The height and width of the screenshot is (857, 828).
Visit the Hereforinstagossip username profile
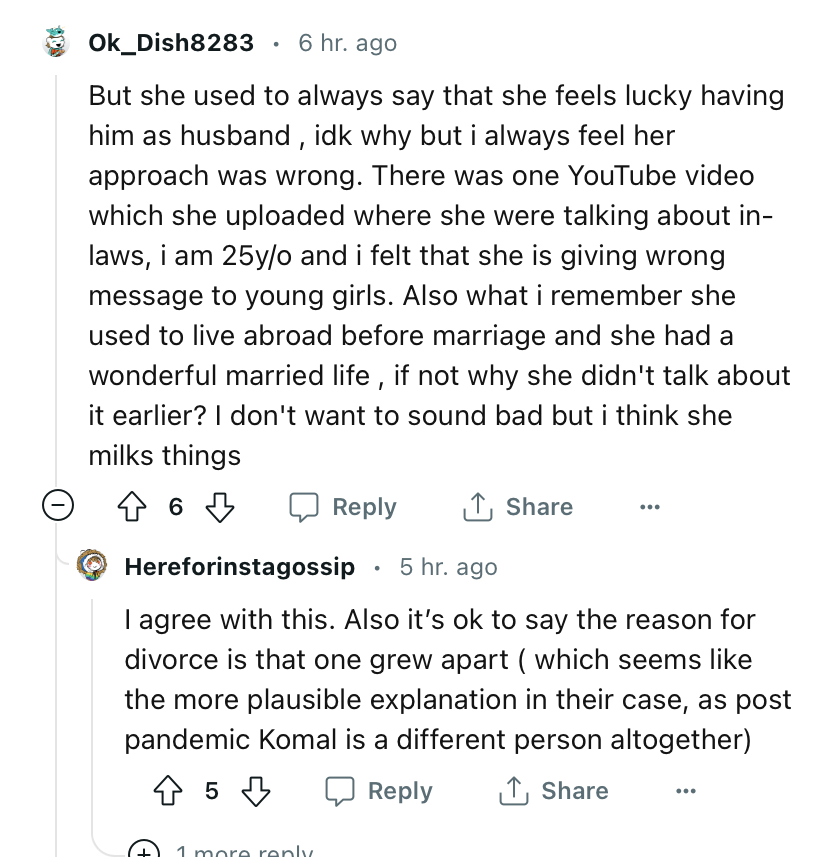pyautogui.click(x=240, y=567)
